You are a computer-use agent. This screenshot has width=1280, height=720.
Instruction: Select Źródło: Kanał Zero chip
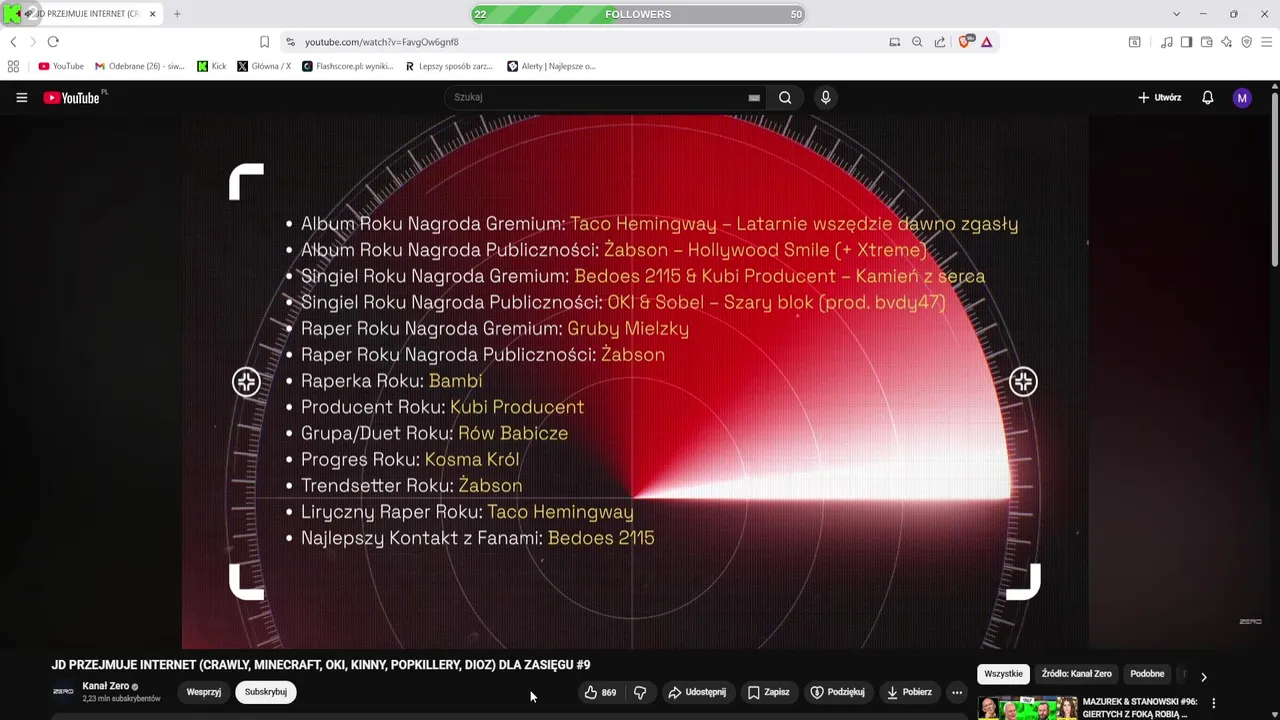point(1076,674)
